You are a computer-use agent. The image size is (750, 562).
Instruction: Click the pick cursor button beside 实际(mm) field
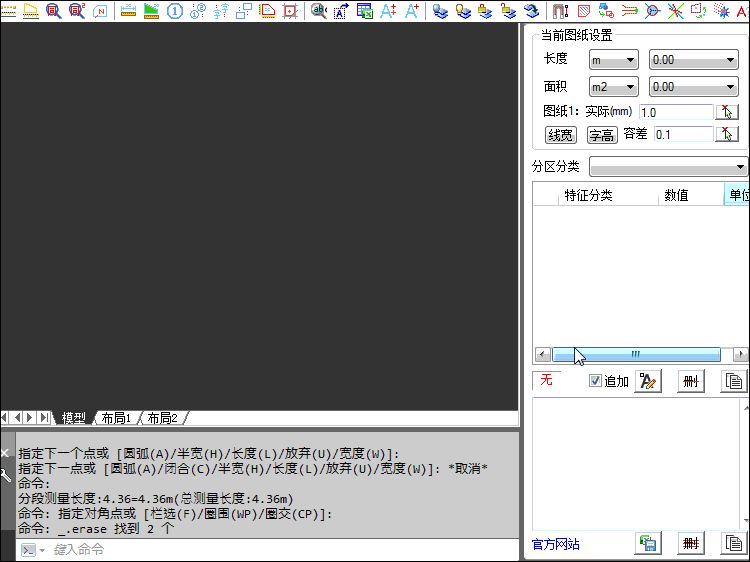pos(728,112)
